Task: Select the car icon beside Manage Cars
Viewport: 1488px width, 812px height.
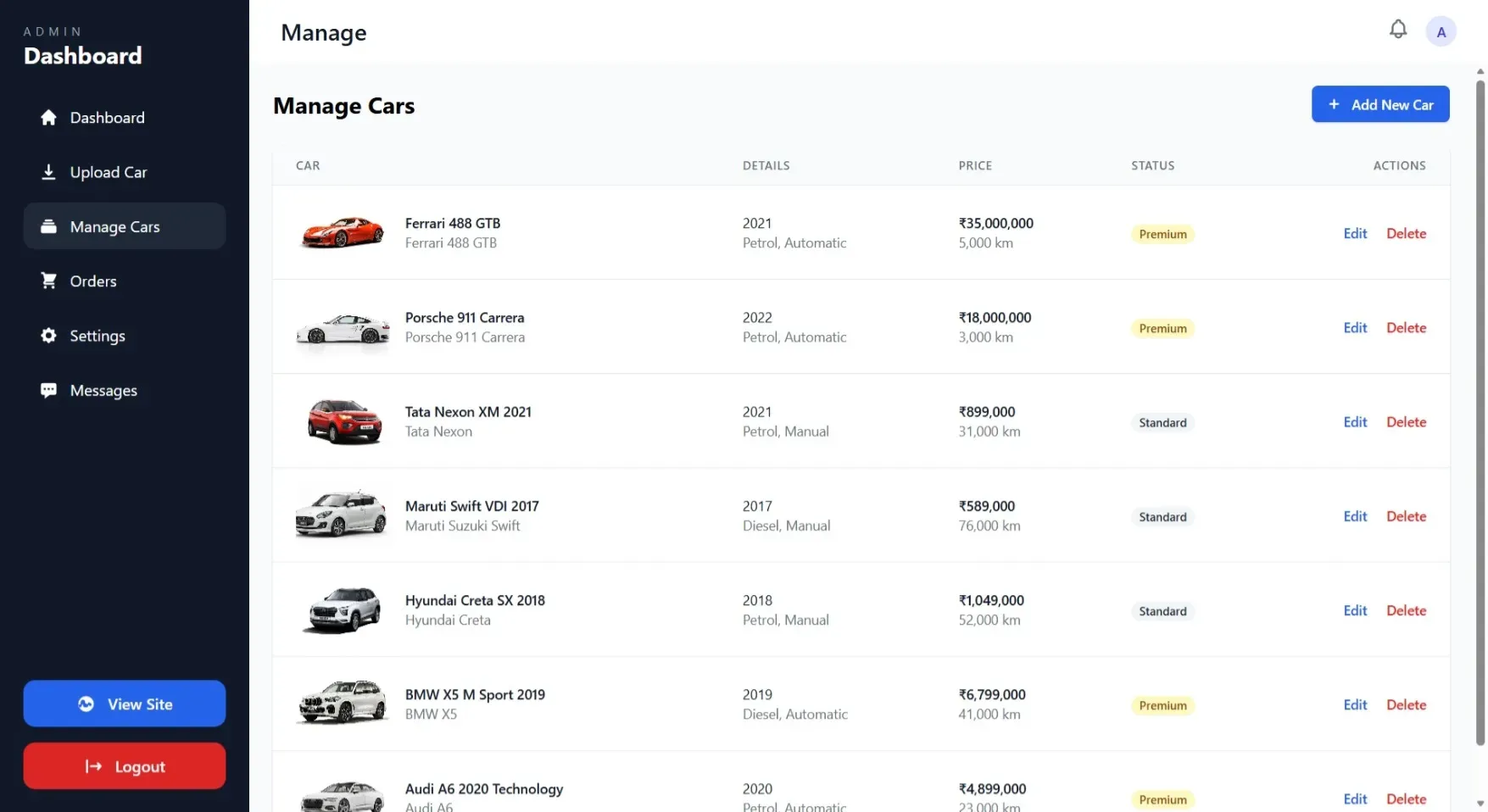Action: (48, 226)
